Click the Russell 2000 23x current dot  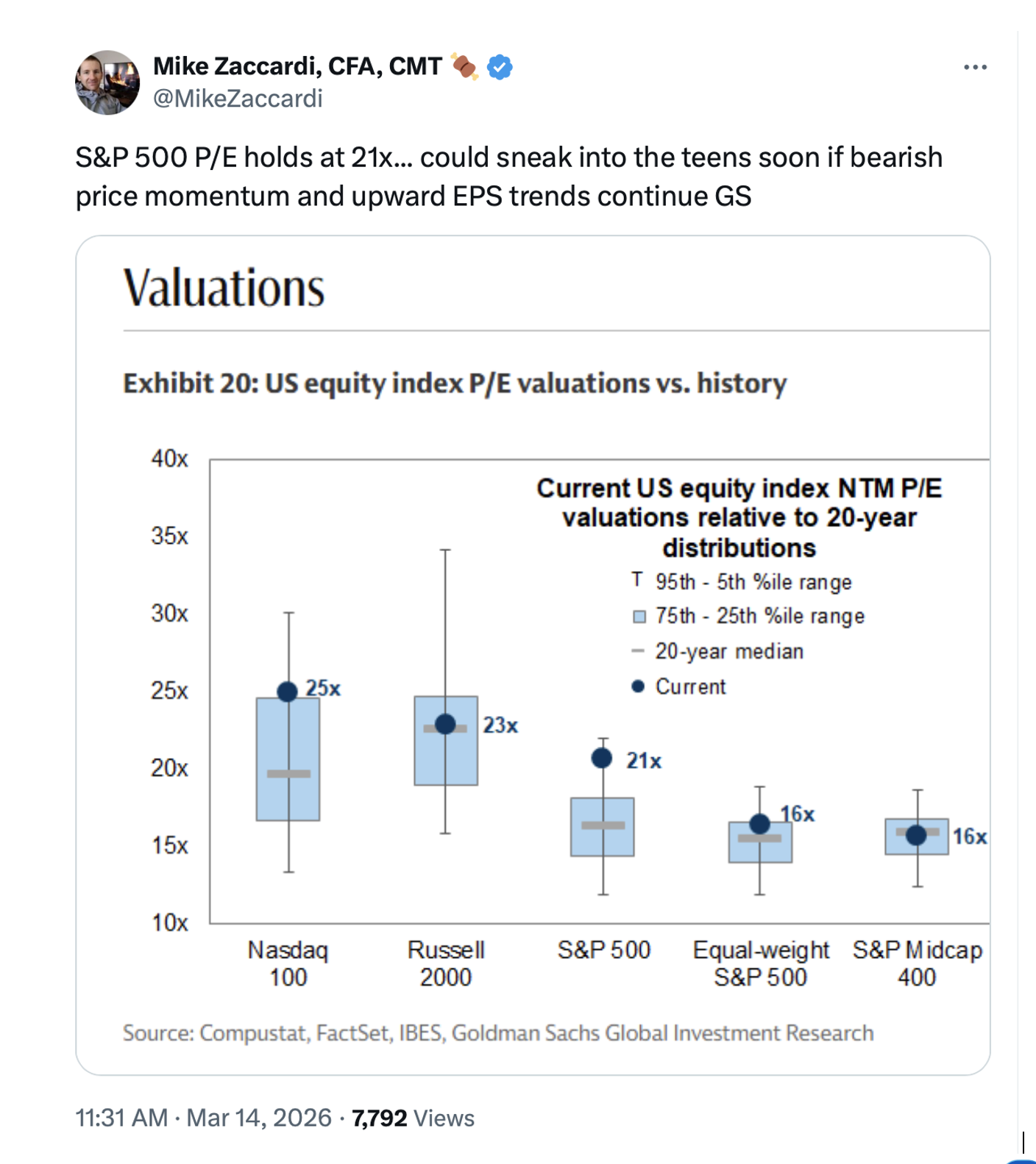pos(445,724)
